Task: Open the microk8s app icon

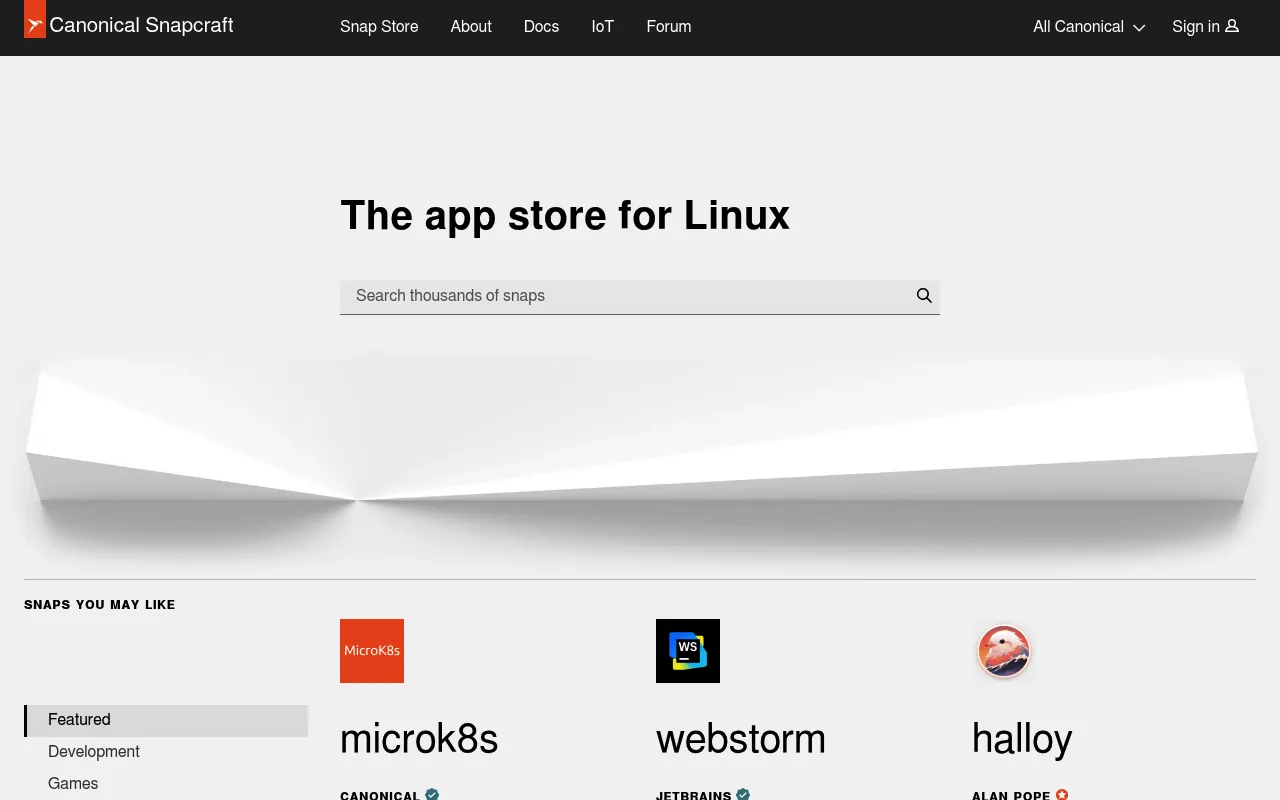Action: tap(372, 651)
